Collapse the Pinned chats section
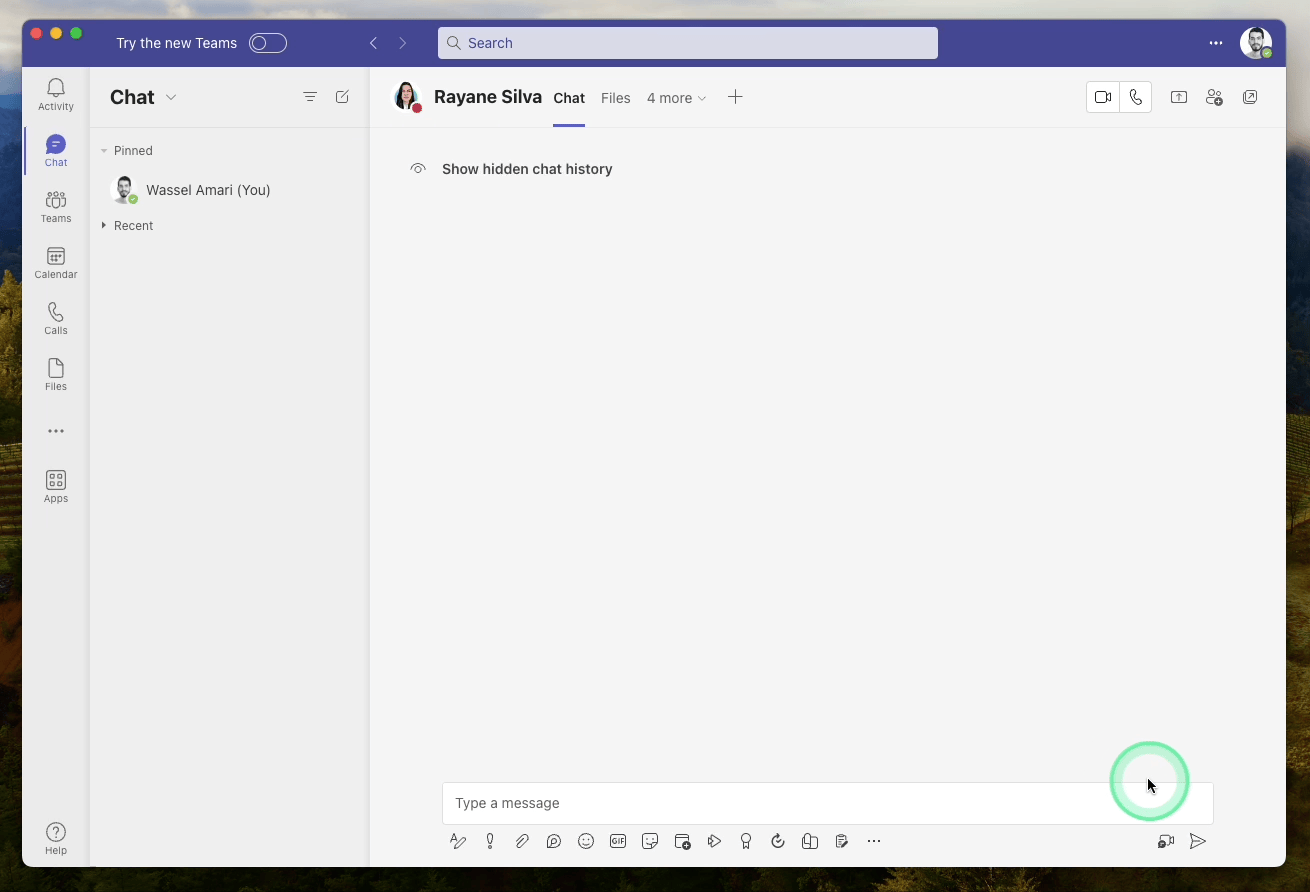Viewport: 1310px width, 892px height. (104, 151)
